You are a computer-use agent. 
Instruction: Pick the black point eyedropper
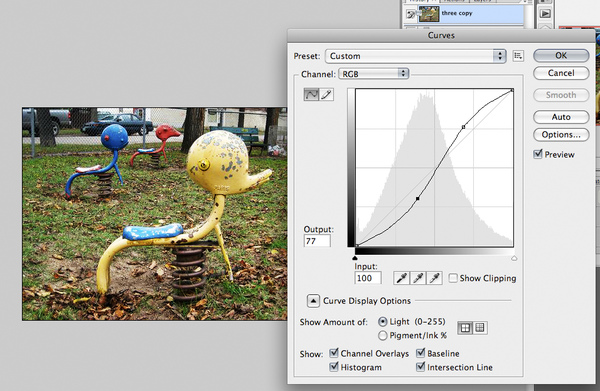401,278
